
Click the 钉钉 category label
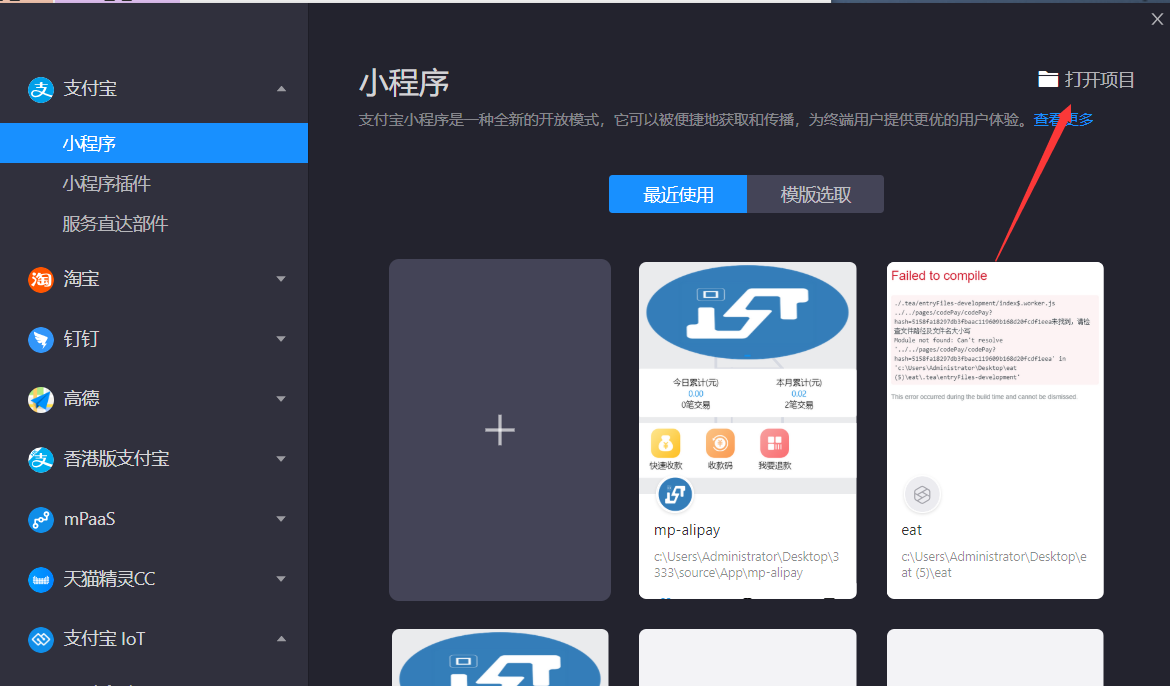81,339
